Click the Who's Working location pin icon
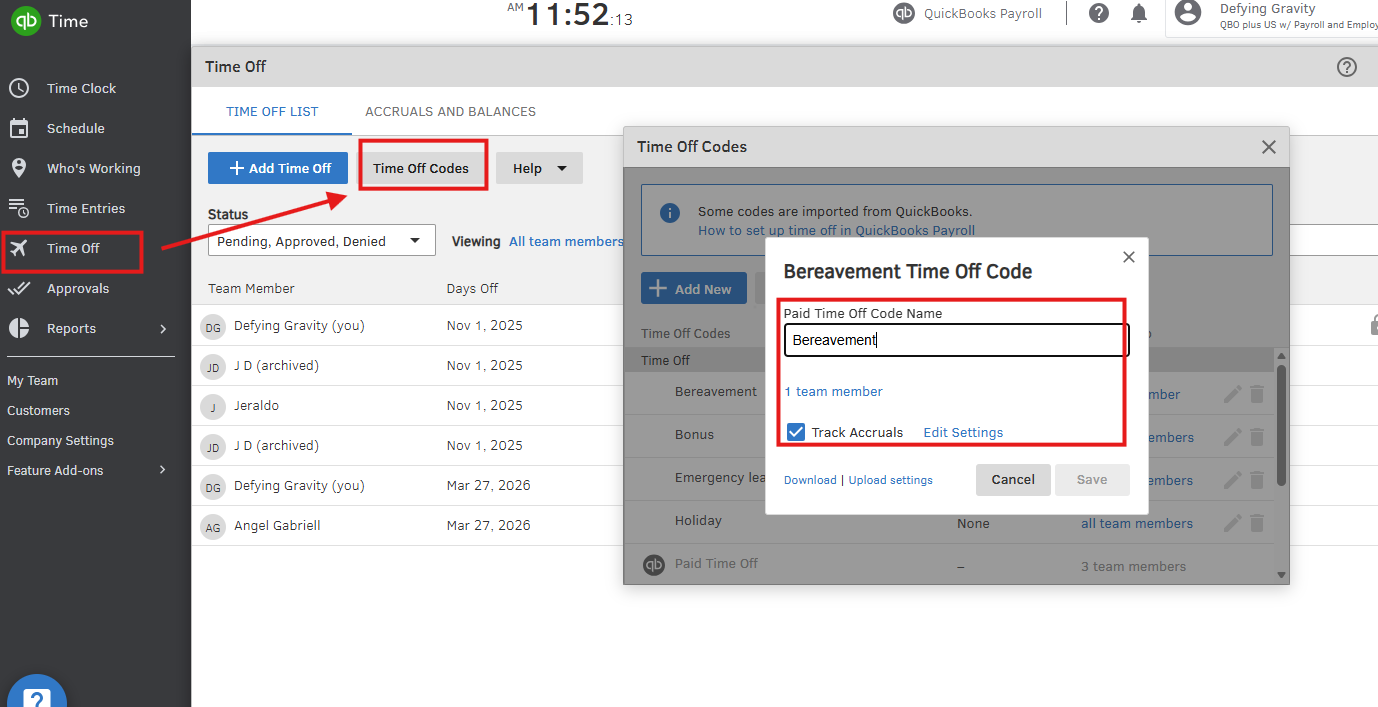This screenshot has width=1378, height=707. (19, 168)
